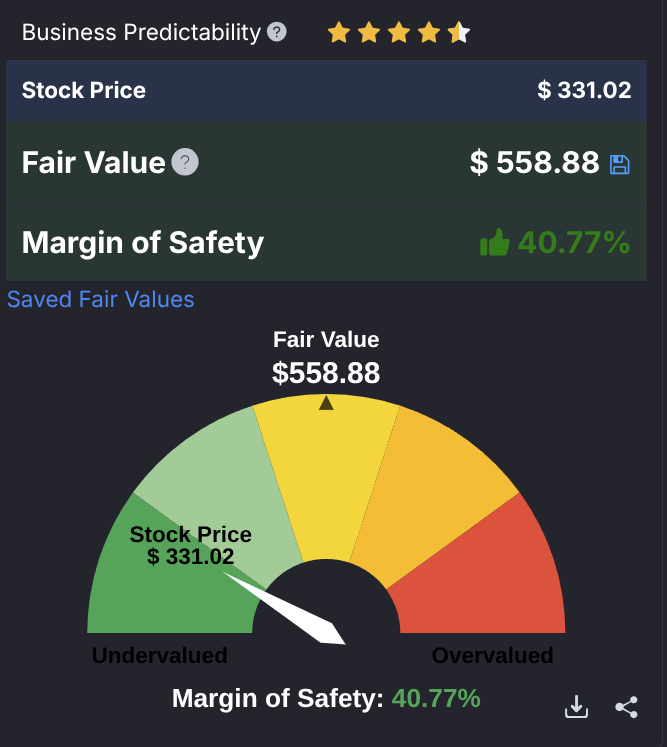Open the Saved Fair Values link
The height and width of the screenshot is (747, 667).
[x=101, y=299]
